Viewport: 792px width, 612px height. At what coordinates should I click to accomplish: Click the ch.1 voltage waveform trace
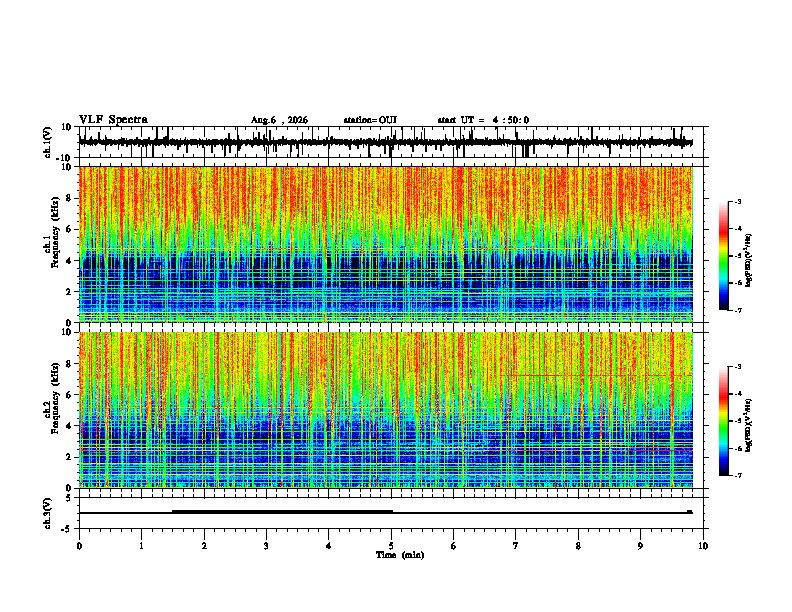tap(385, 143)
